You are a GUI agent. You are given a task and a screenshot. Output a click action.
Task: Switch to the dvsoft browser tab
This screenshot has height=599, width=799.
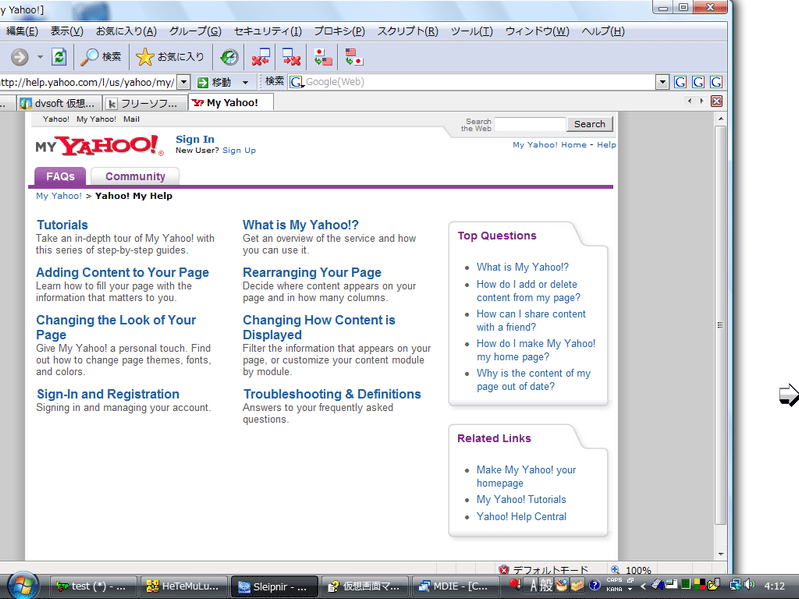tap(59, 103)
